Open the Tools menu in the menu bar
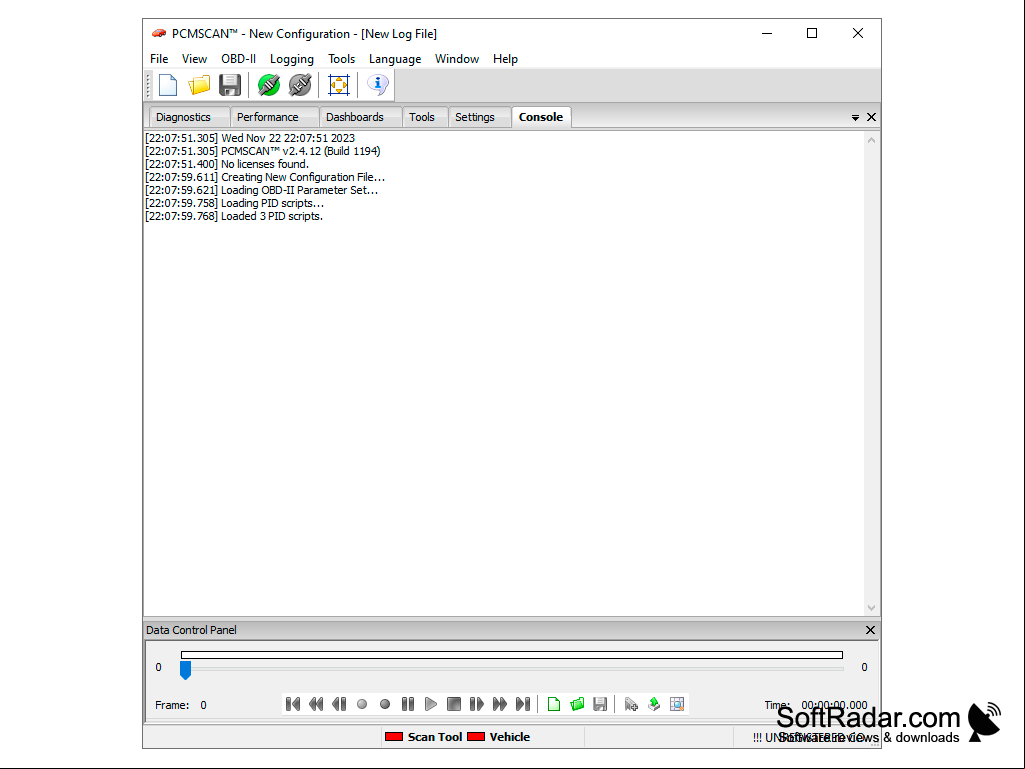 (x=341, y=59)
